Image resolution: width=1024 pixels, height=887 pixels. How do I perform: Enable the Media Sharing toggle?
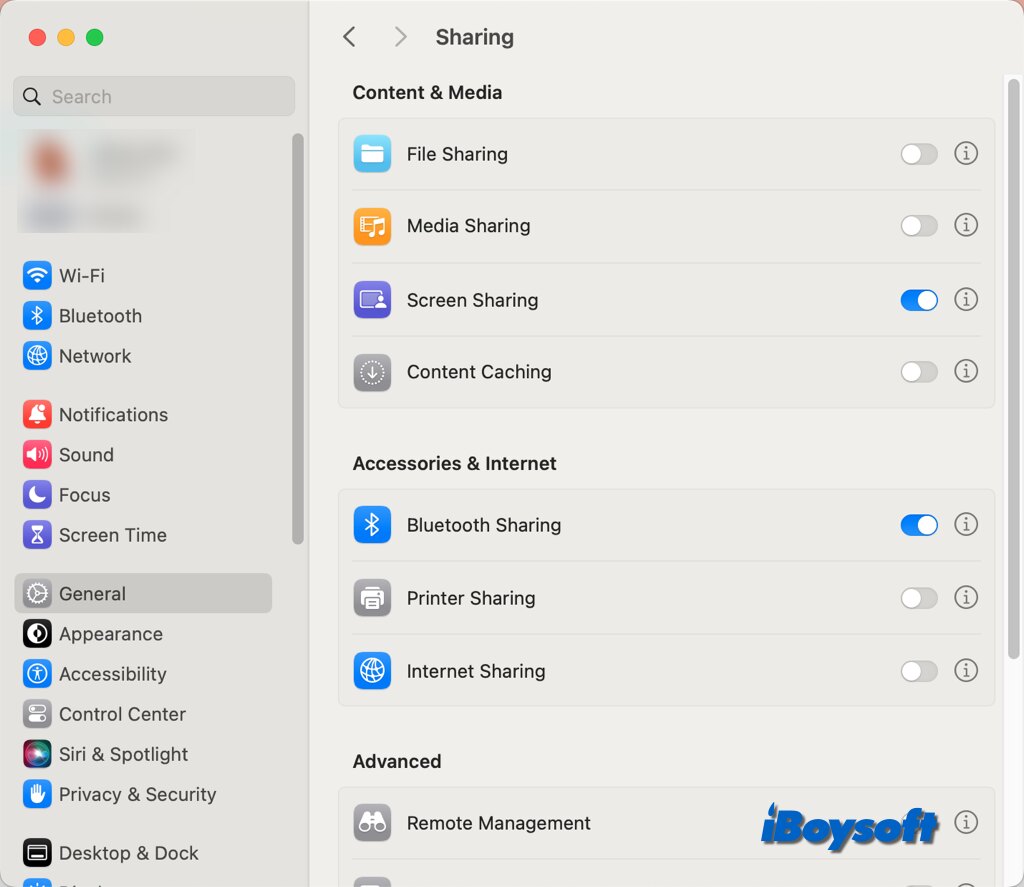(919, 226)
